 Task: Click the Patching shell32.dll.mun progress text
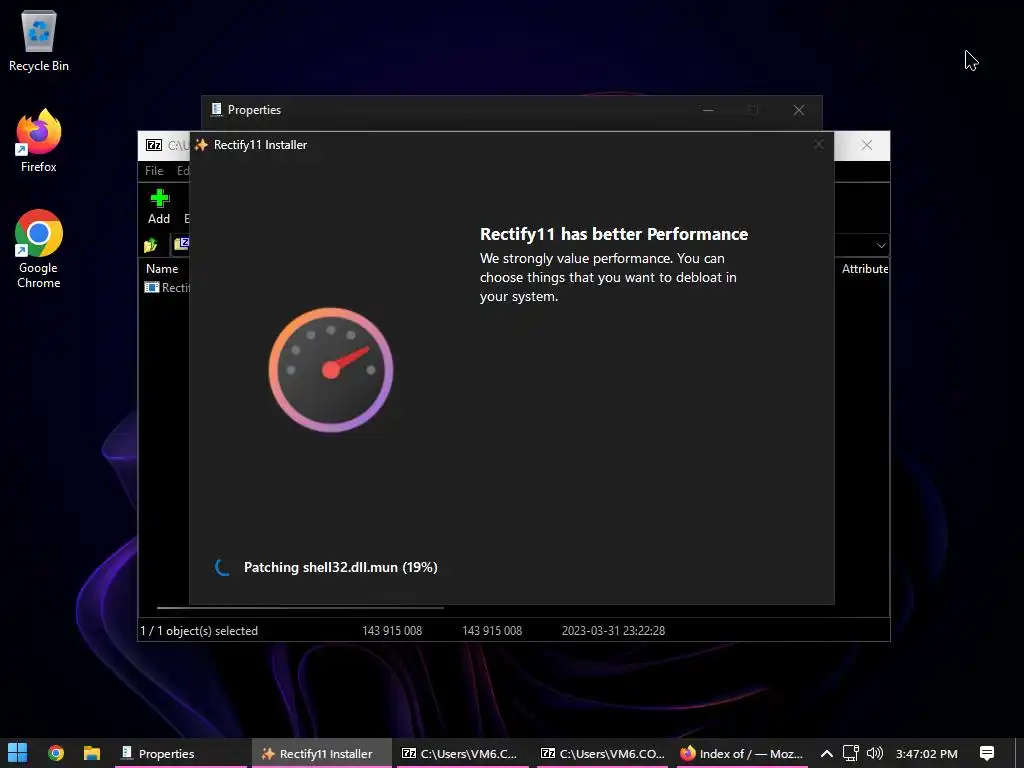point(340,567)
